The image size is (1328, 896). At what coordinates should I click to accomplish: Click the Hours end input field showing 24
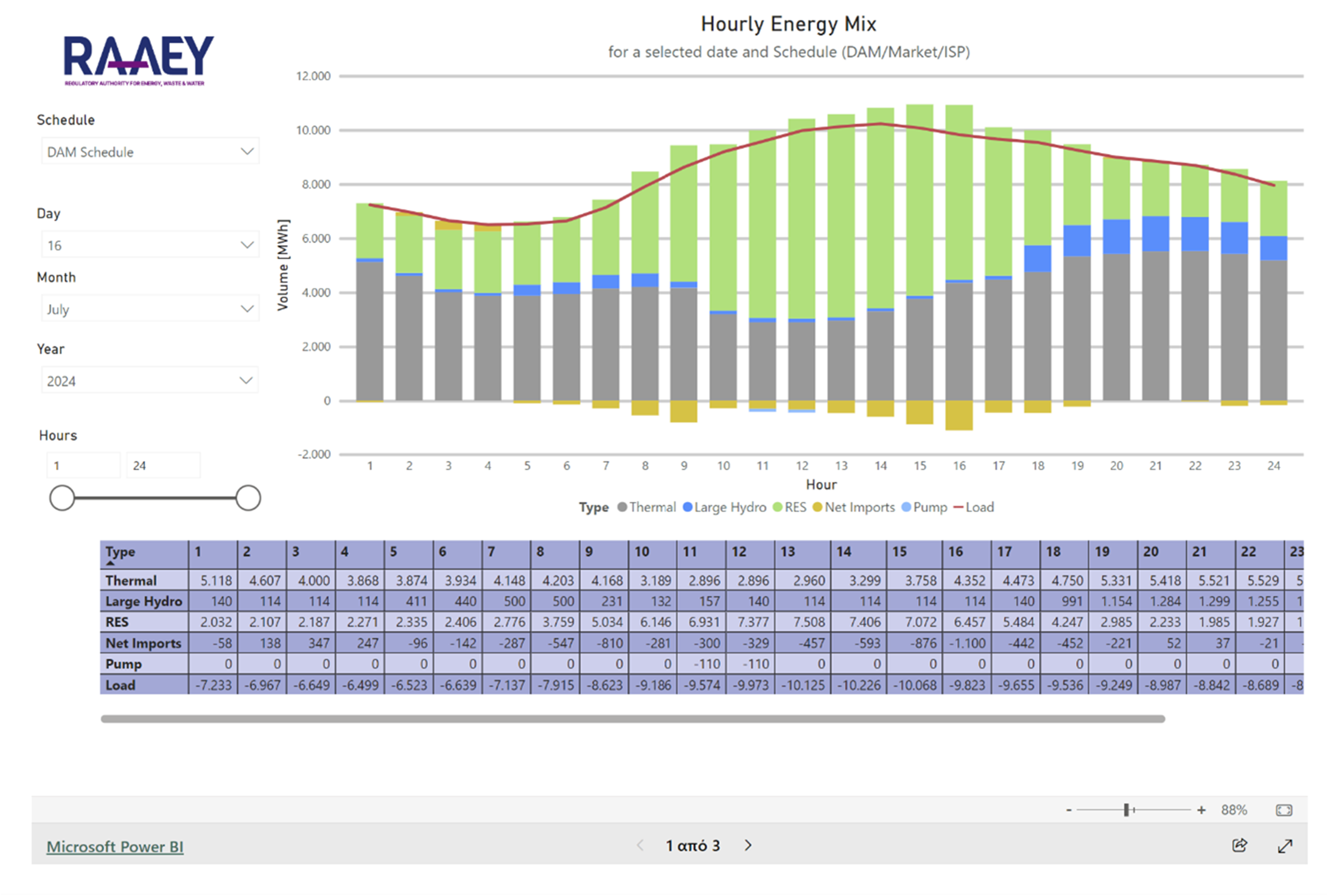pyautogui.click(x=163, y=465)
